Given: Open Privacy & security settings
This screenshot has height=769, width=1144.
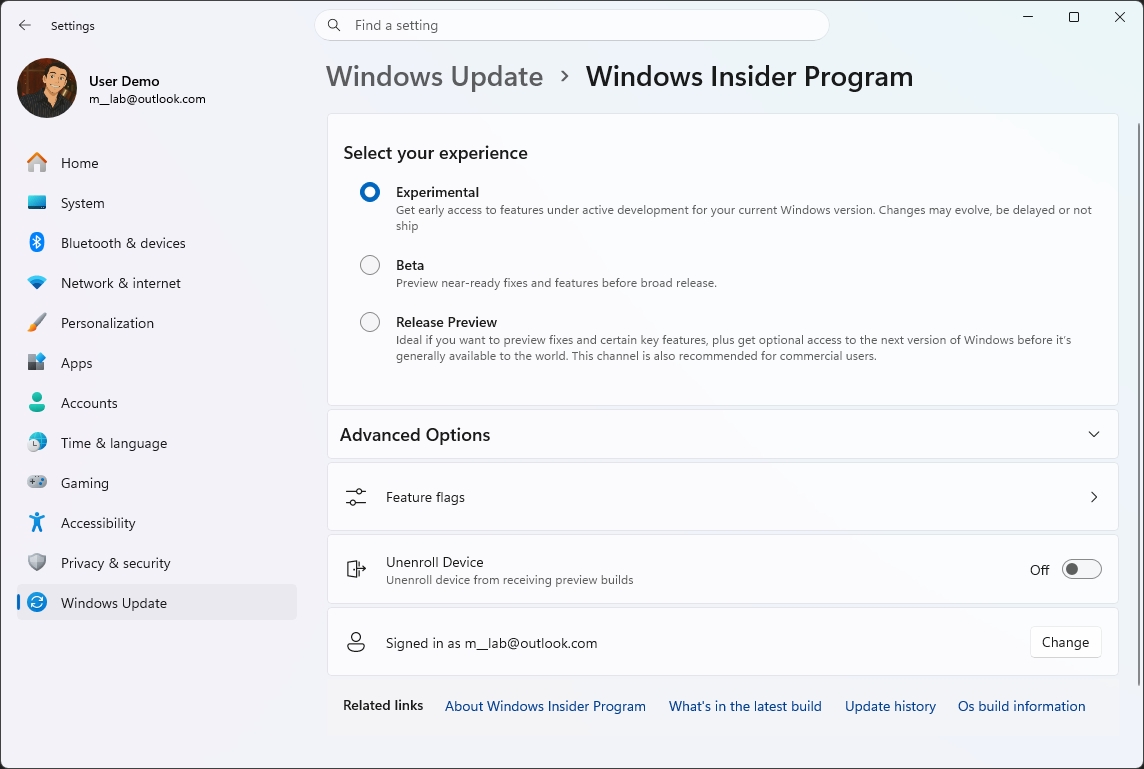Looking at the screenshot, I should [x=157, y=563].
